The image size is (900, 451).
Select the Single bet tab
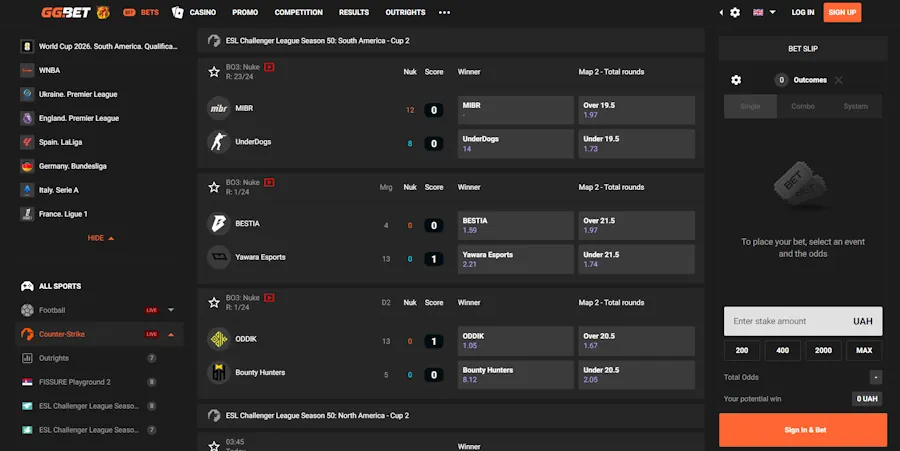pyautogui.click(x=750, y=106)
